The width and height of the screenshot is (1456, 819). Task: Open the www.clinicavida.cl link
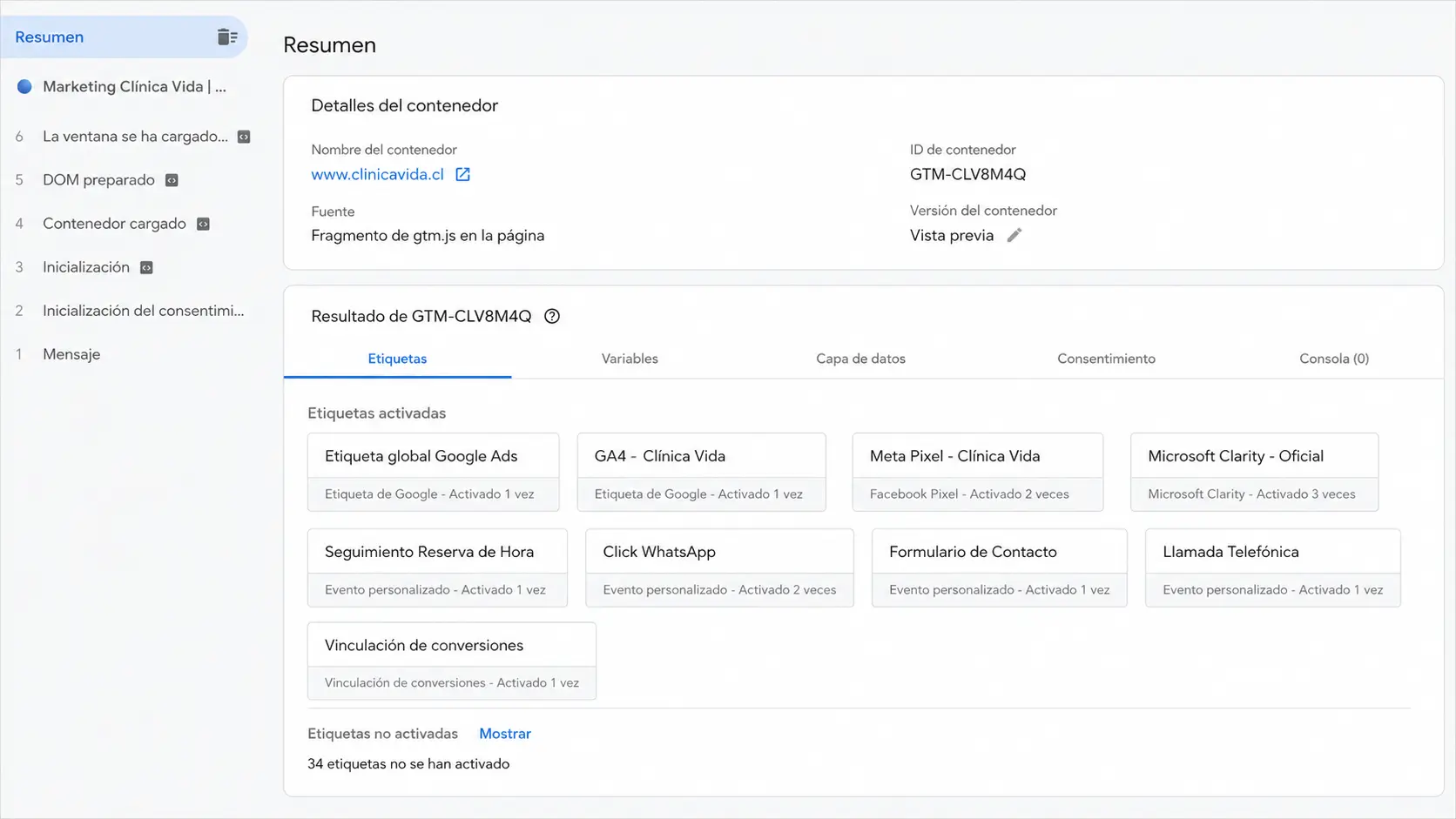pos(377,174)
